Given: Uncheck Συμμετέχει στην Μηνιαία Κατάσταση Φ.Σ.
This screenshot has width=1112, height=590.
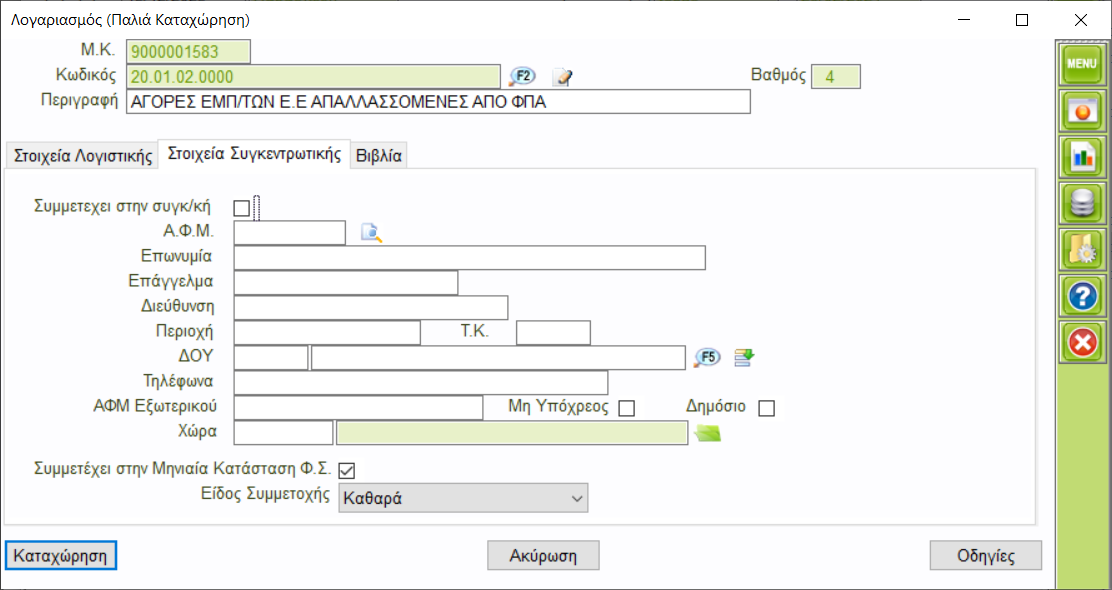Looking at the screenshot, I should [347, 469].
